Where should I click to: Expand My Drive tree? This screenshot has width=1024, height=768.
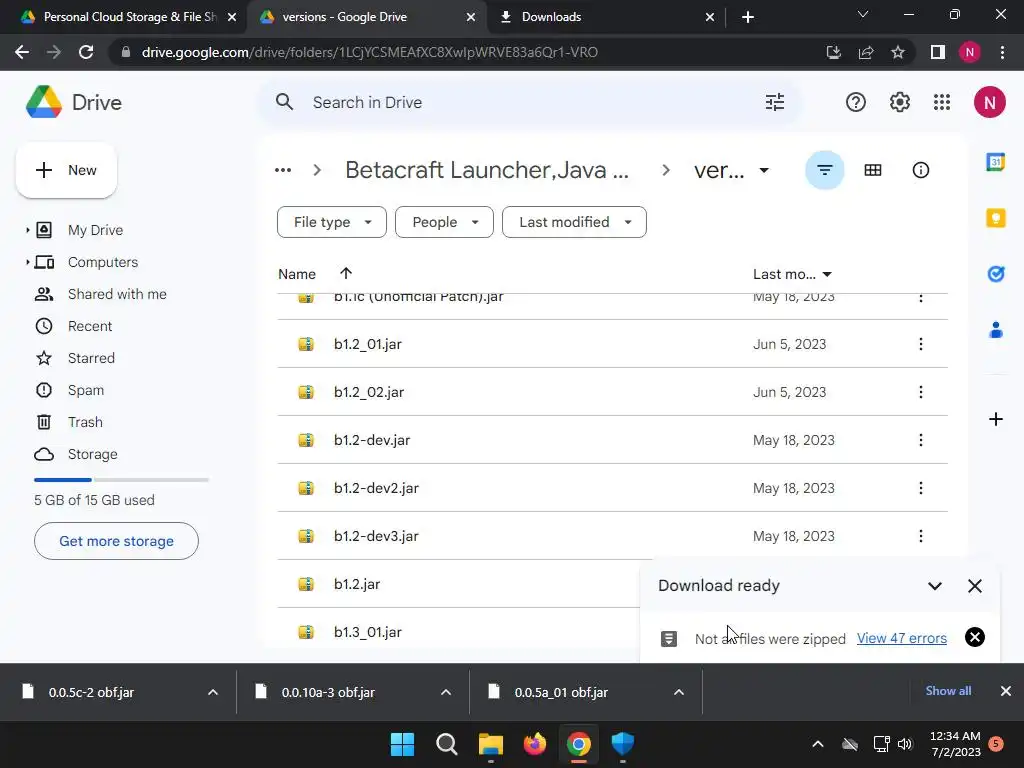click(x=27, y=230)
